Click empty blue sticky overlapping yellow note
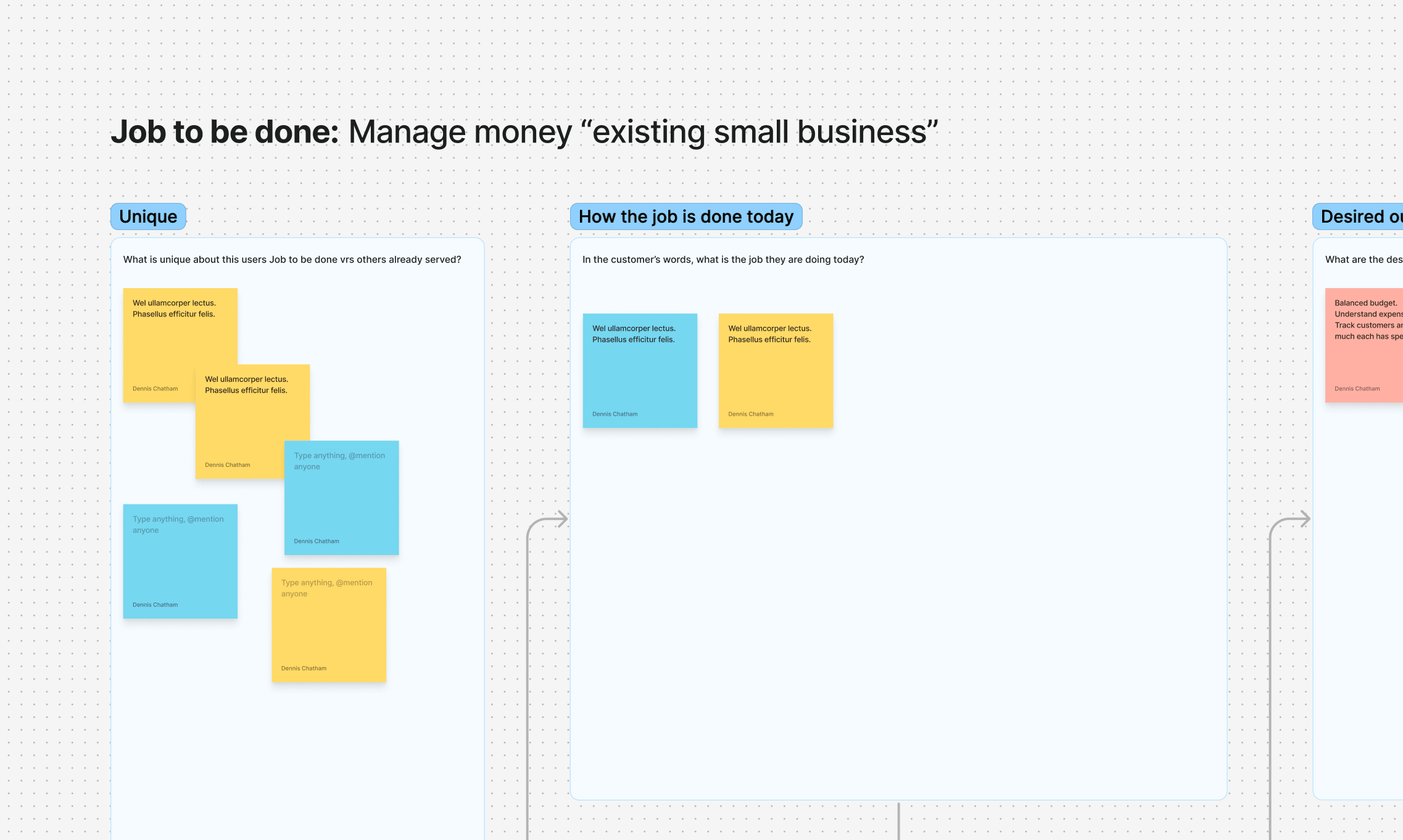1403x840 pixels. (x=341, y=500)
